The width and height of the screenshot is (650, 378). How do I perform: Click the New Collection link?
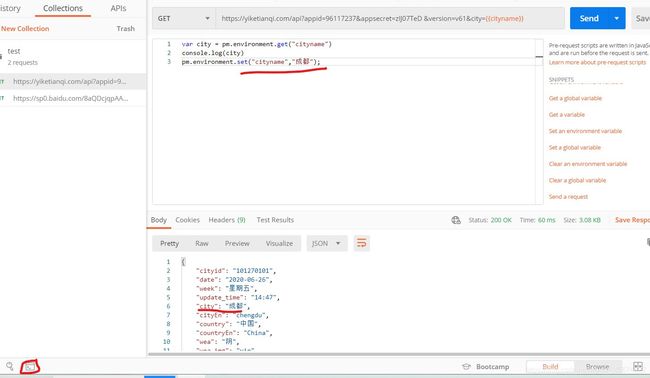(x=25, y=29)
